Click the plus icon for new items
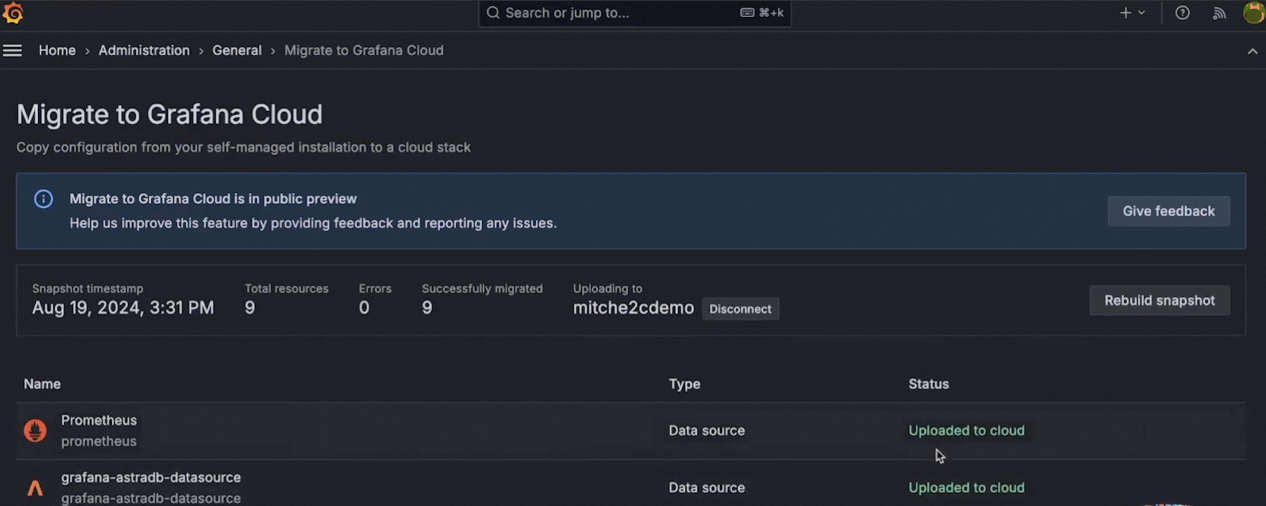Screen dimensions: 1266x506 [1126, 13]
